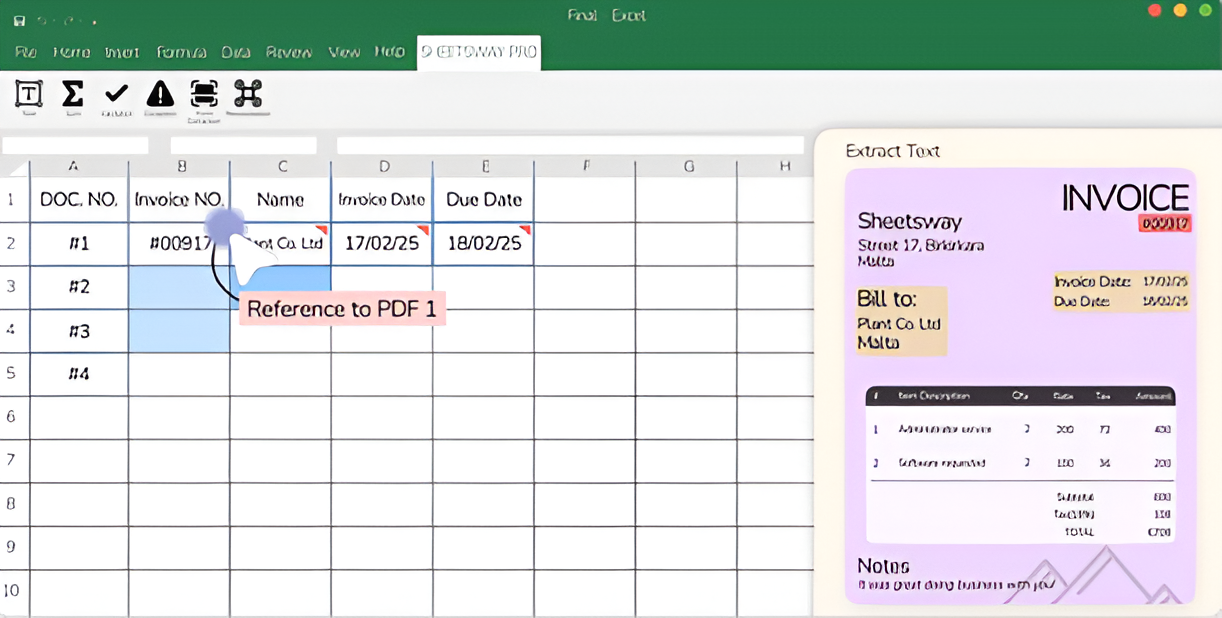Click the four-node connector icon
This screenshot has width=1222, height=618.
click(x=247, y=94)
